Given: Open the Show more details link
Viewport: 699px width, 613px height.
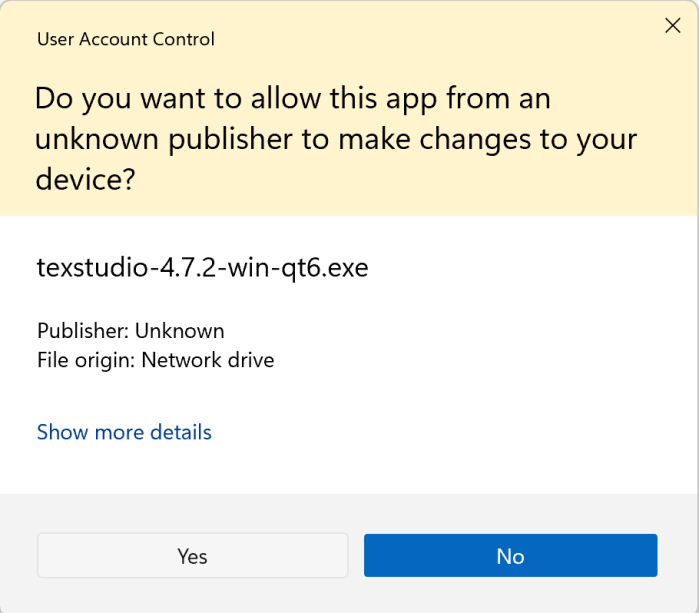Looking at the screenshot, I should pos(124,432).
